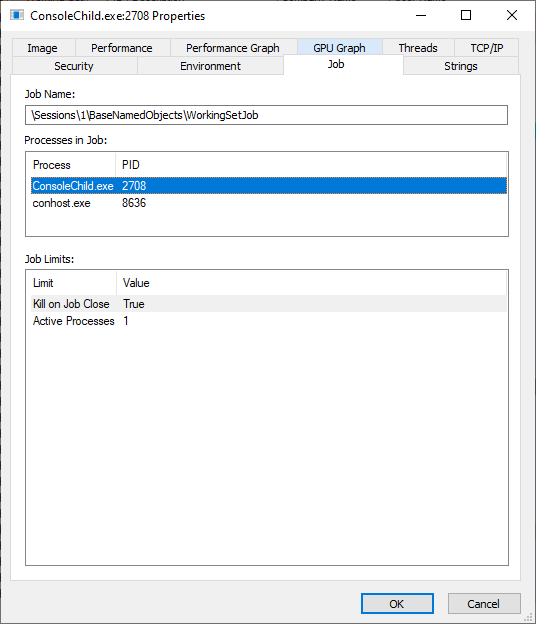Click the ConsoleChild.exe window title icon

tap(17, 16)
